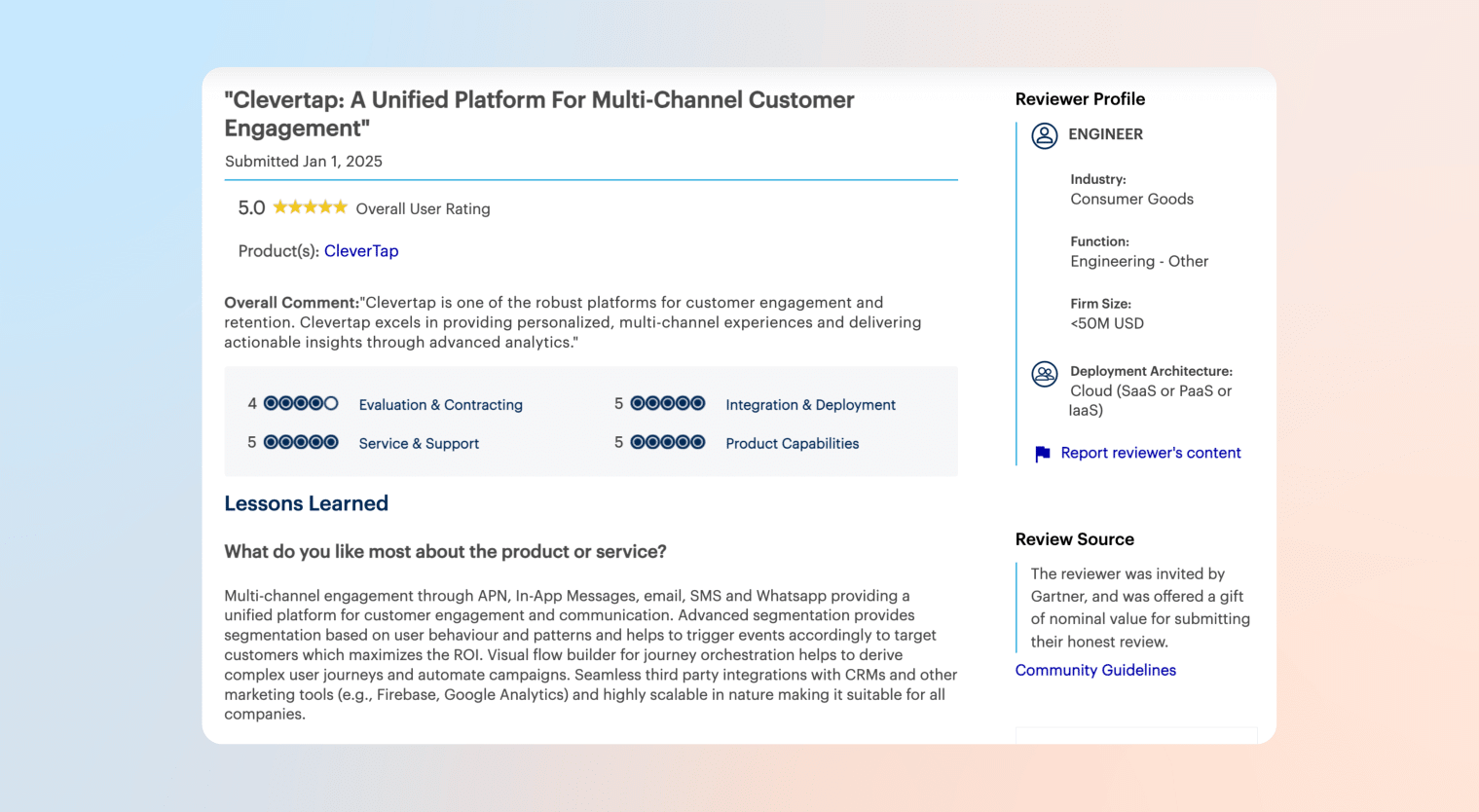Expand the Review Source panel

(1074, 539)
